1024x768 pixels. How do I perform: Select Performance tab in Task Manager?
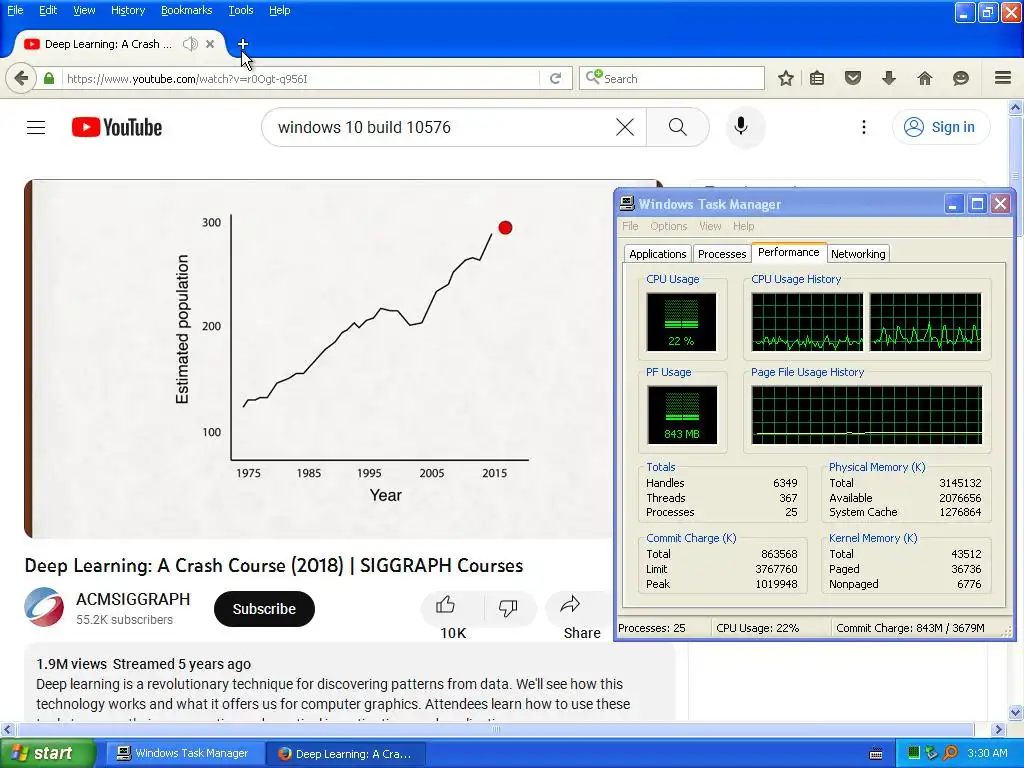(788, 252)
